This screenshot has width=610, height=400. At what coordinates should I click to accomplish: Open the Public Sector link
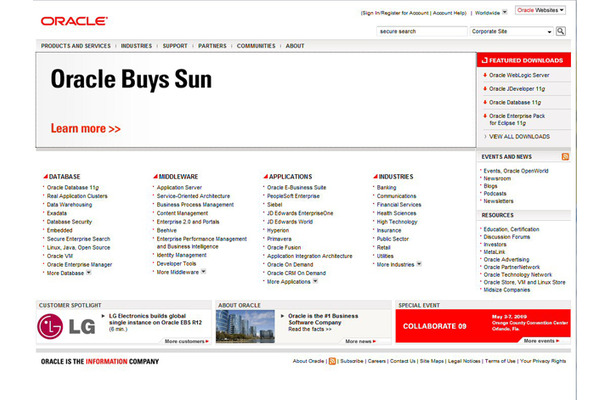(393, 239)
